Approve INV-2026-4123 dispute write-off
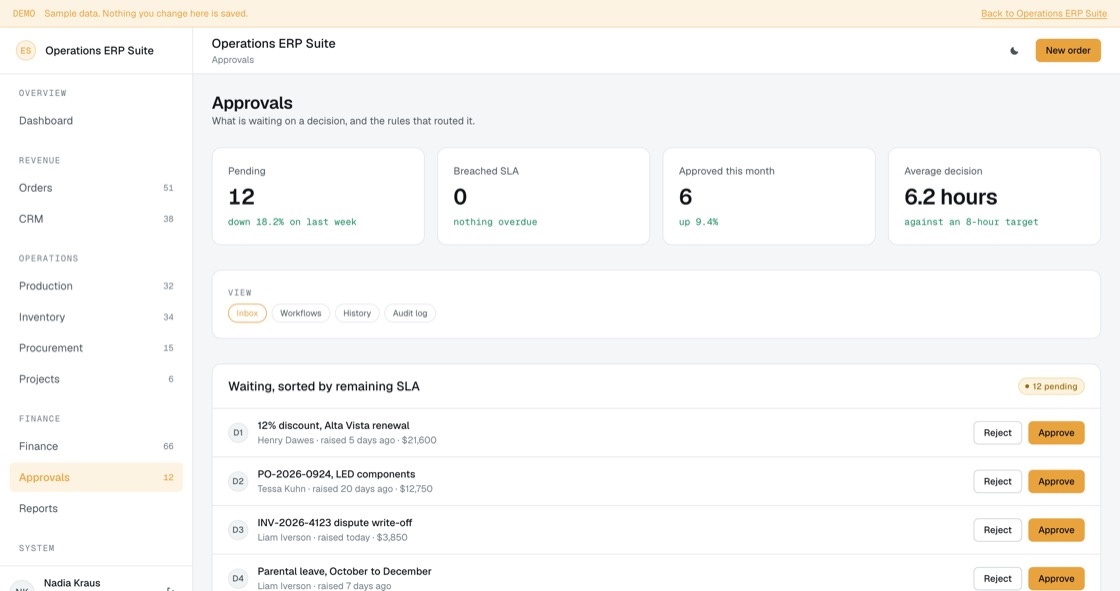The height and width of the screenshot is (591, 1120). click(x=1056, y=530)
